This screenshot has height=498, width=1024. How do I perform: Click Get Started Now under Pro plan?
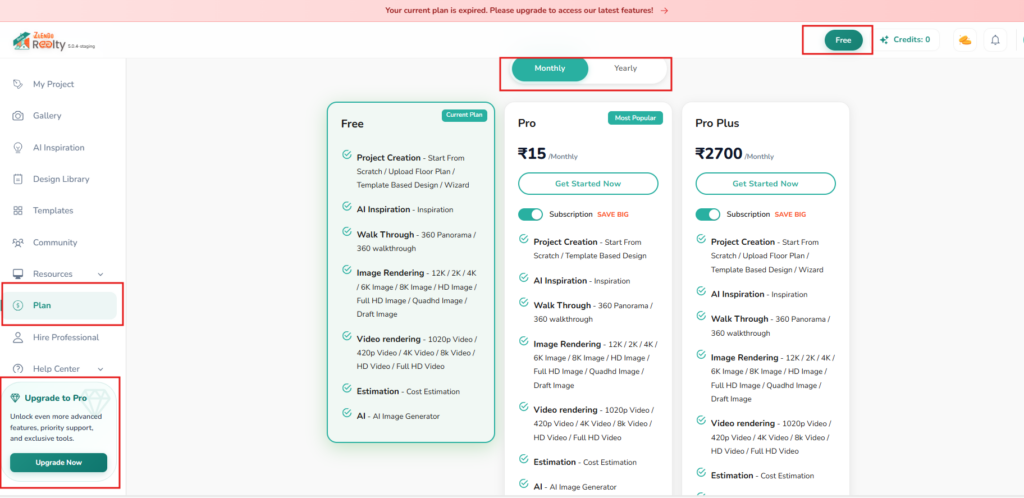(x=588, y=184)
